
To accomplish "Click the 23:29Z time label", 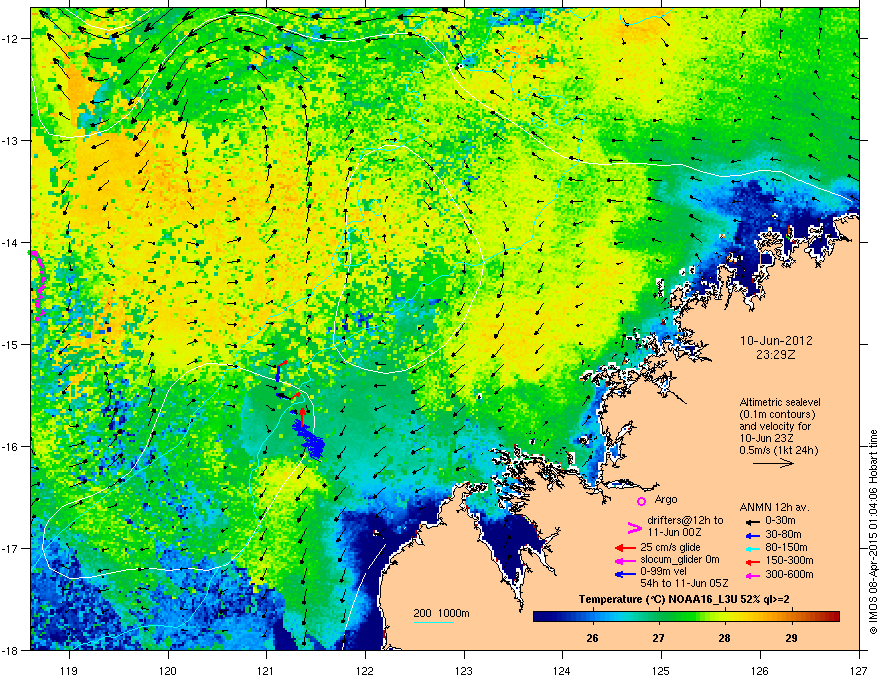I will (776, 355).
